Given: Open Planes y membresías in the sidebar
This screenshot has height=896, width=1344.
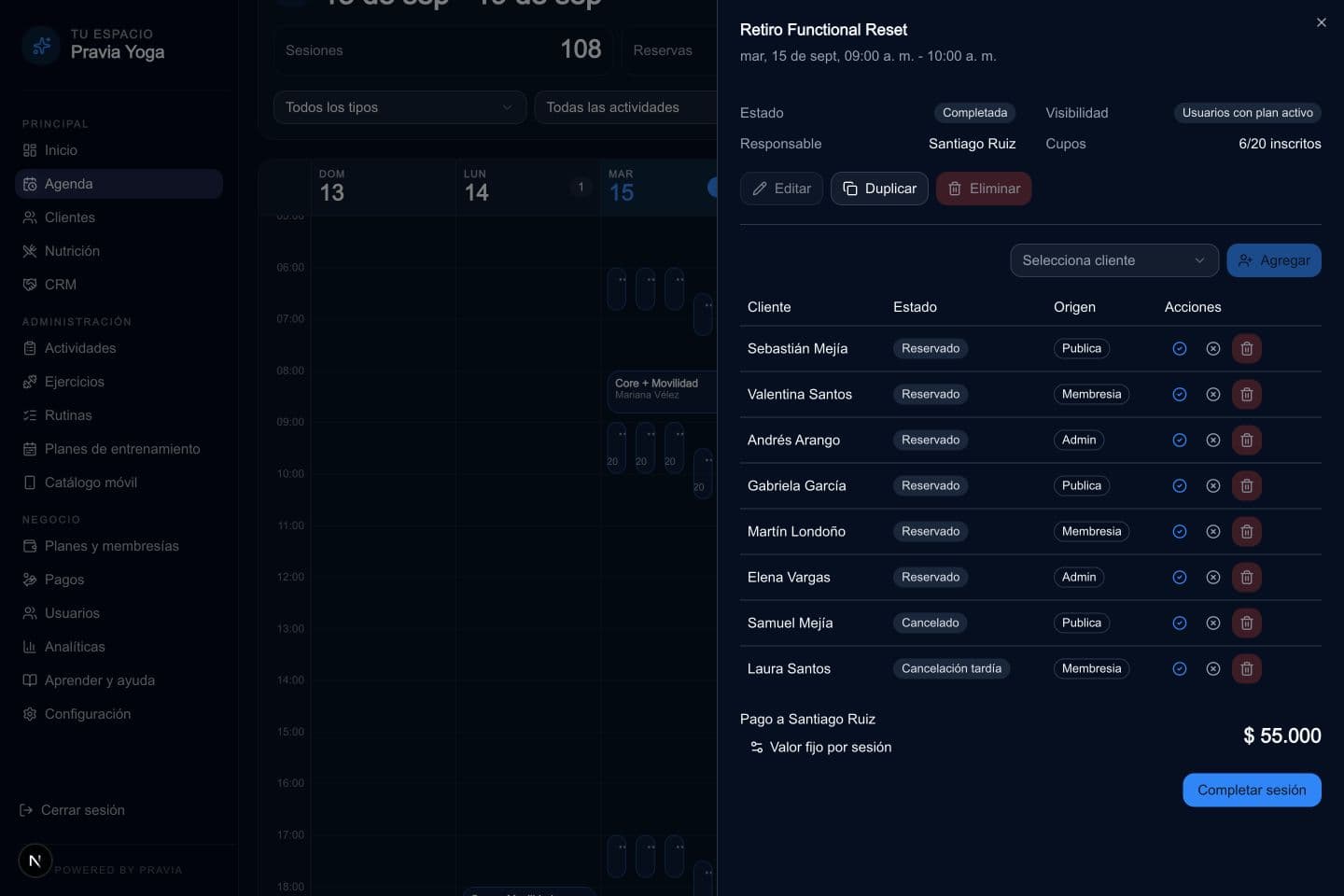Looking at the screenshot, I should coord(112,546).
